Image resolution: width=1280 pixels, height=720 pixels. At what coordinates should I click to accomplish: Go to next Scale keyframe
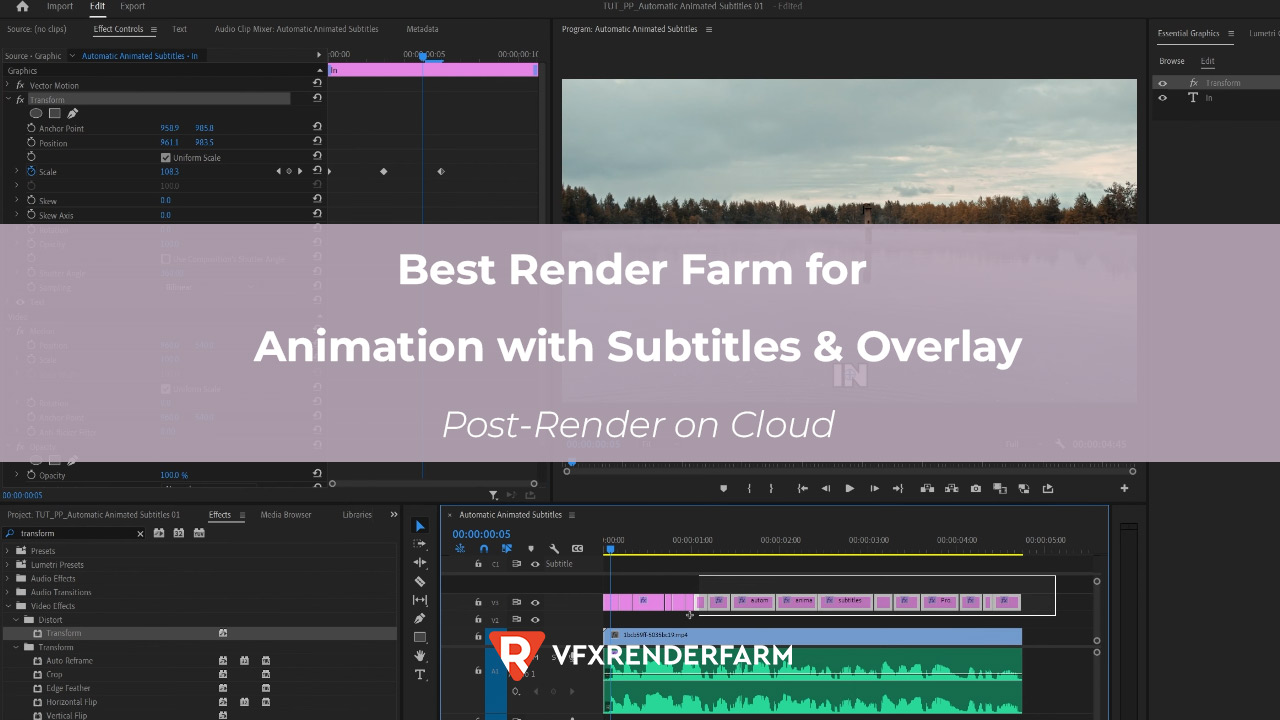click(x=300, y=171)
